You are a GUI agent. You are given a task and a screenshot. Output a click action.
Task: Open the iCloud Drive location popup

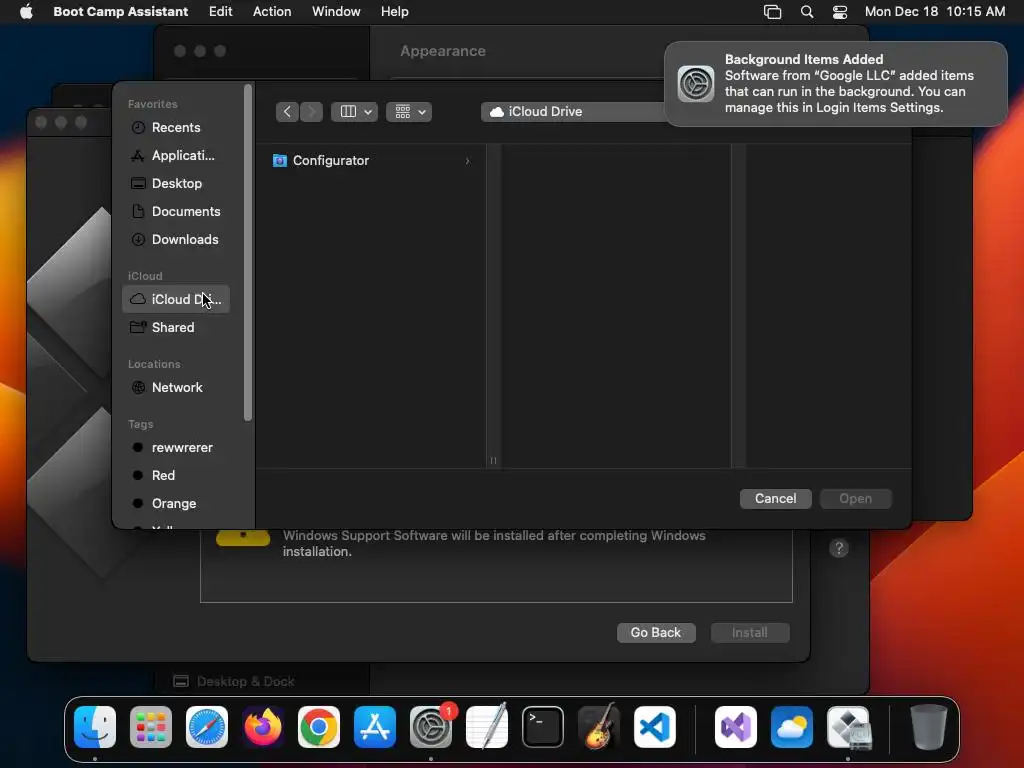(x=573, y=112)
